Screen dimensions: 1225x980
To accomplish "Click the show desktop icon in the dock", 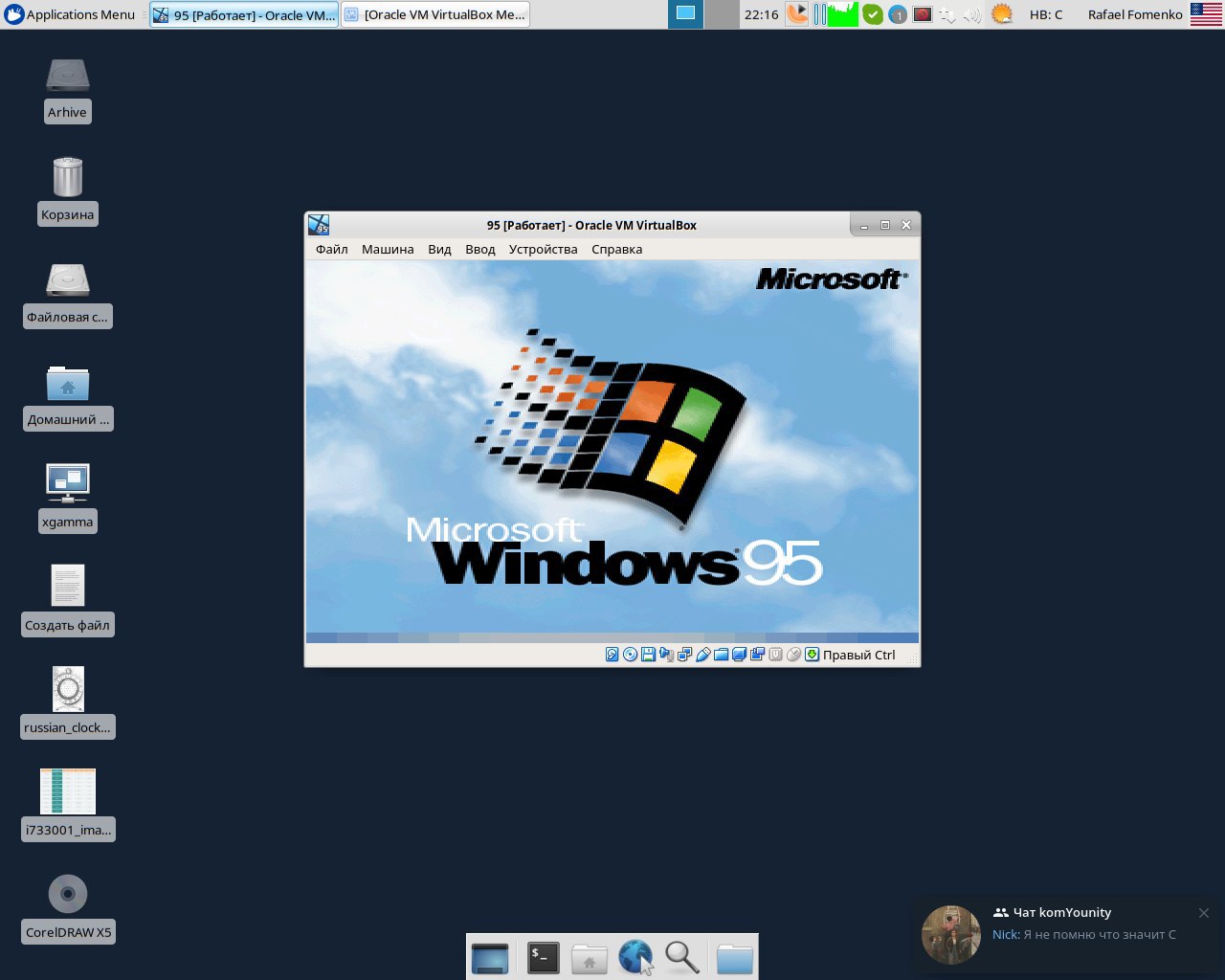I will 490,958.
